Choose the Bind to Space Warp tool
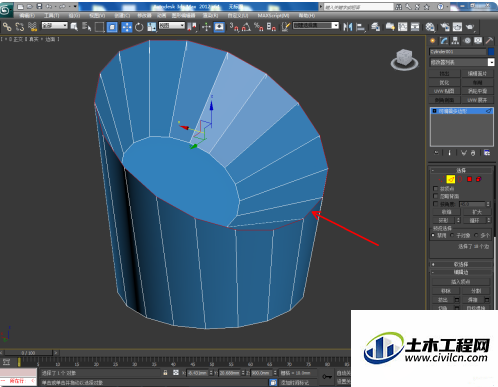498x387 pixels. coord(32,27)
